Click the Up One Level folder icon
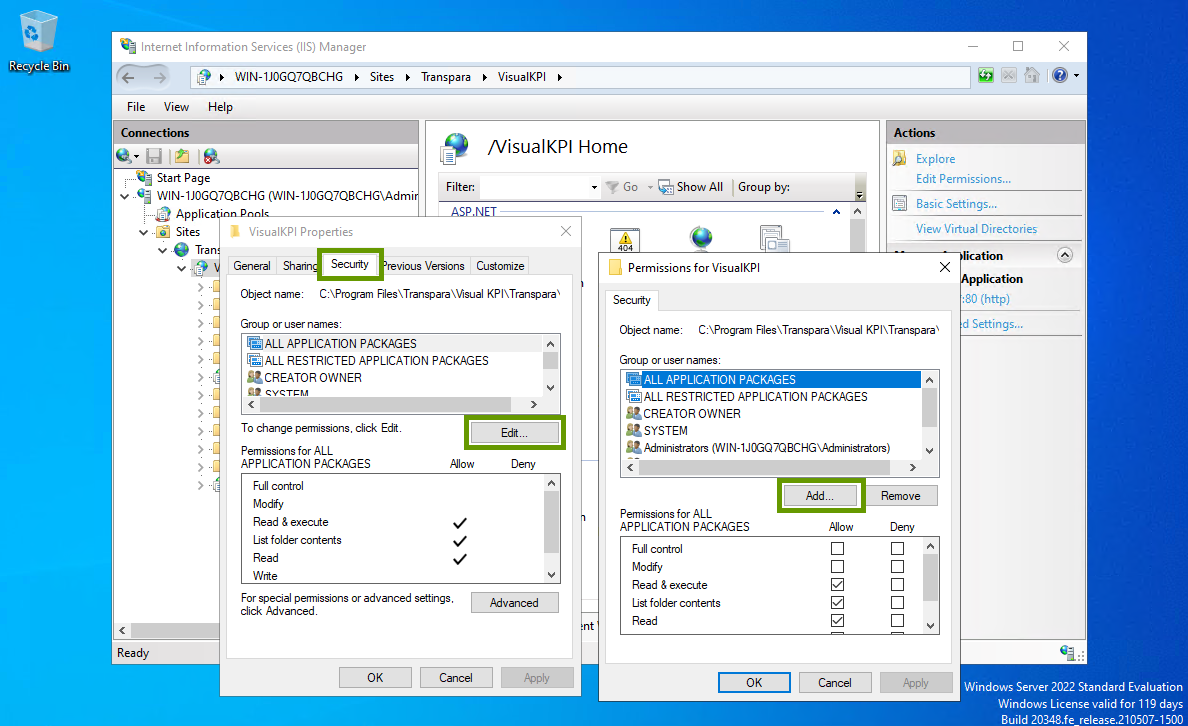 [x=182, y=156]
